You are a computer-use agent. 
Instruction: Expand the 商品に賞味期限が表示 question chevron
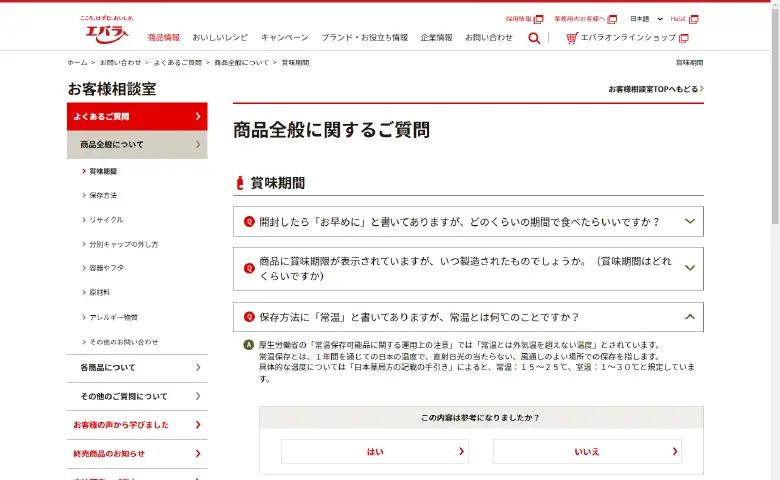[689, 268]
